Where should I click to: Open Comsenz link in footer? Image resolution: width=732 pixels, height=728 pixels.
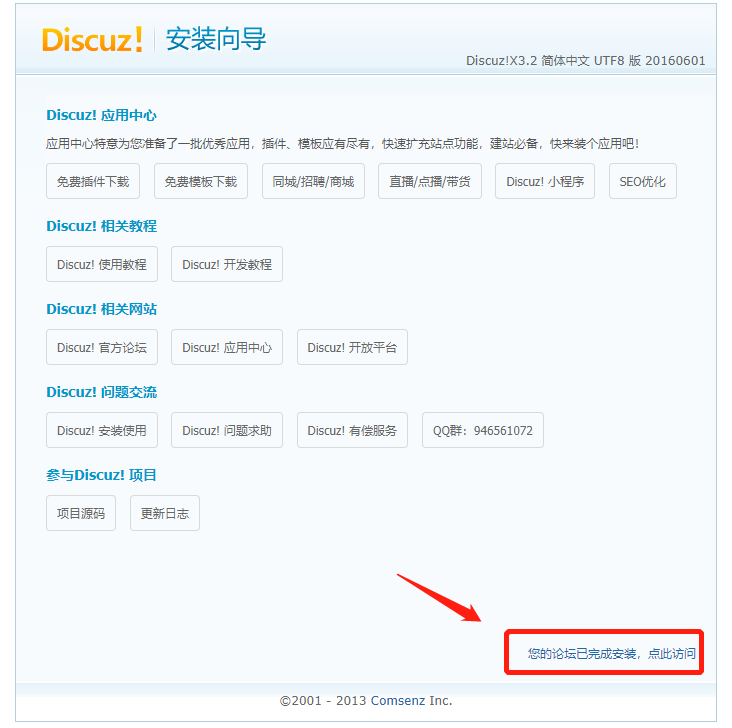[x=398, y=700]
